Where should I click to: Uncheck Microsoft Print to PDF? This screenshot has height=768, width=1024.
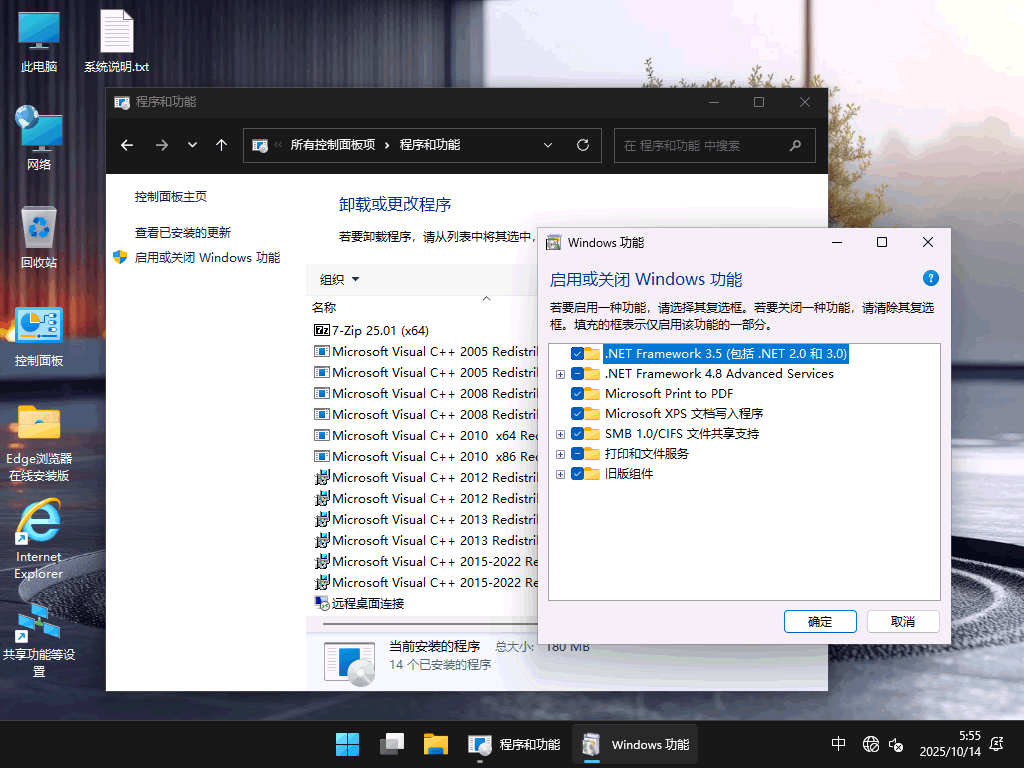[577, 394]
